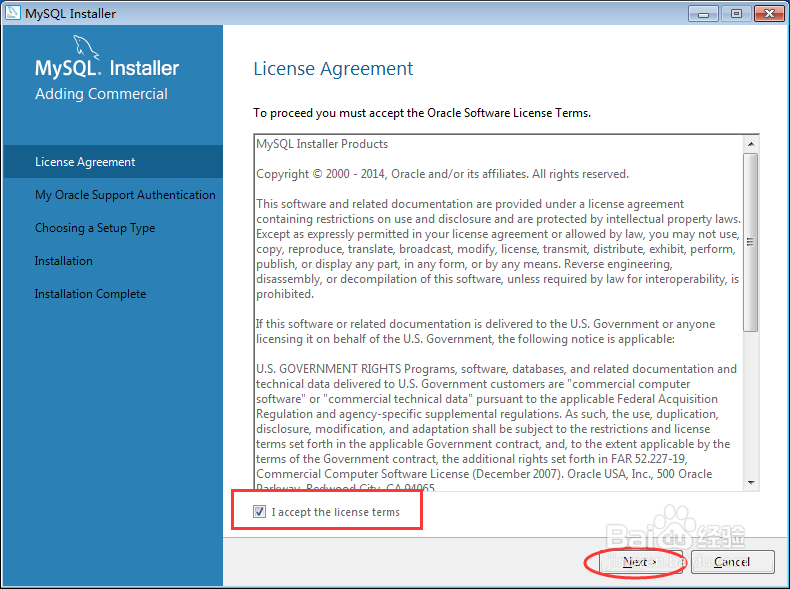Click the Next button
The width and height of the screenshot is (790, 589).
(639, 562)
